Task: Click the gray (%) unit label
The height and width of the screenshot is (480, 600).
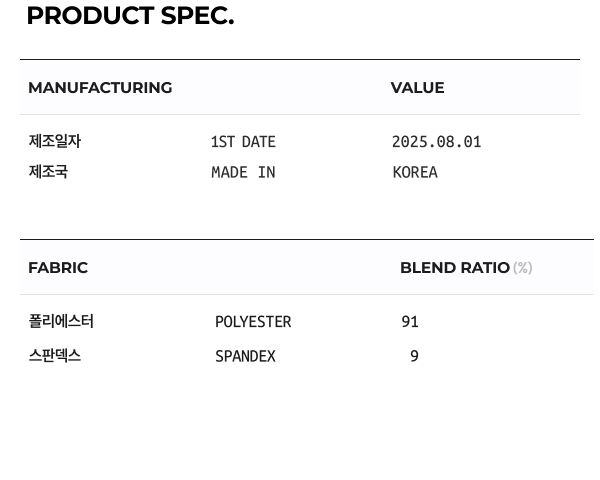Action: [523, 268]
